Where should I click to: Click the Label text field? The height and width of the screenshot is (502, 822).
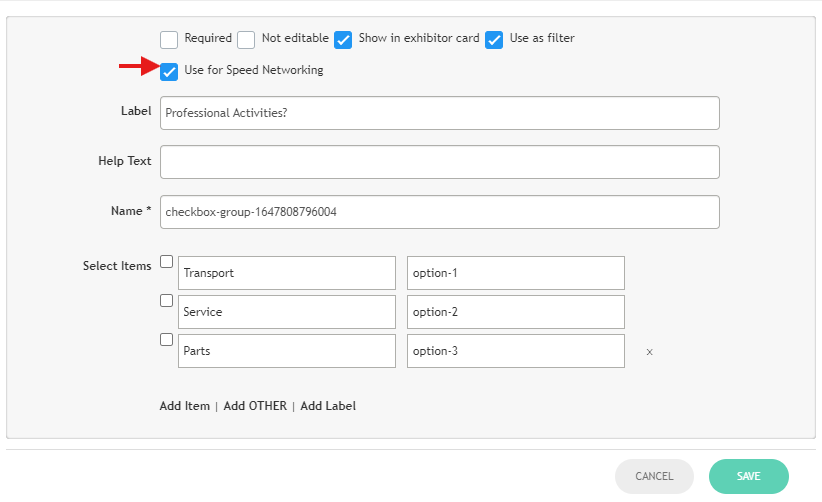pyautogui.click(x=439, y=113)
